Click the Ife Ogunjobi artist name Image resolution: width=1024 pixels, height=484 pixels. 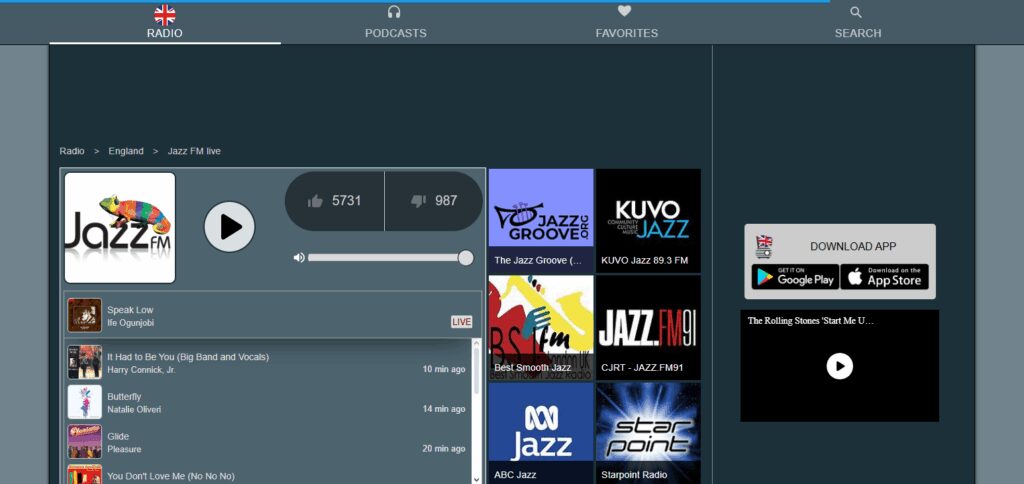(131, 323)
